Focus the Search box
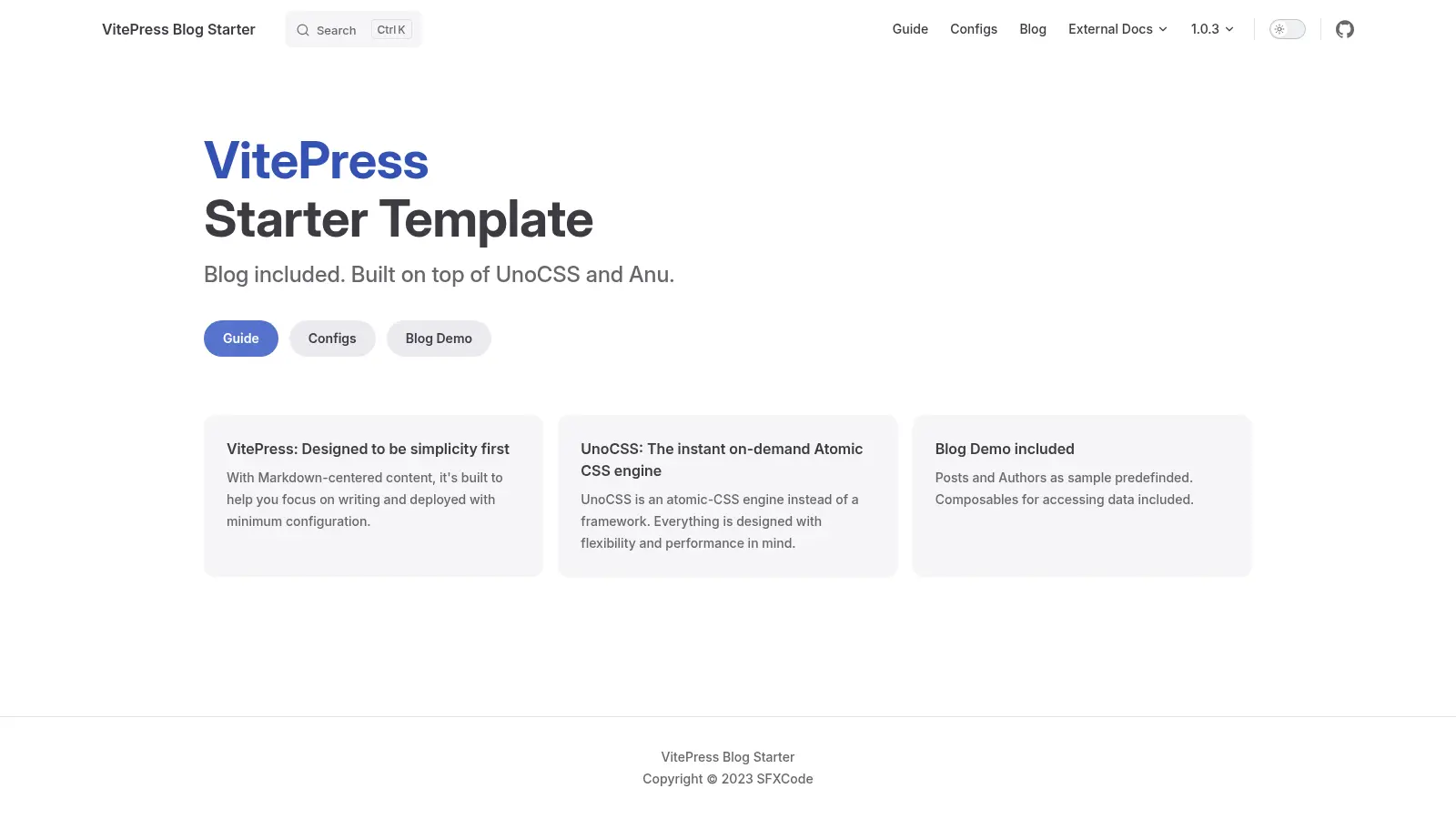 pos(354,29)
